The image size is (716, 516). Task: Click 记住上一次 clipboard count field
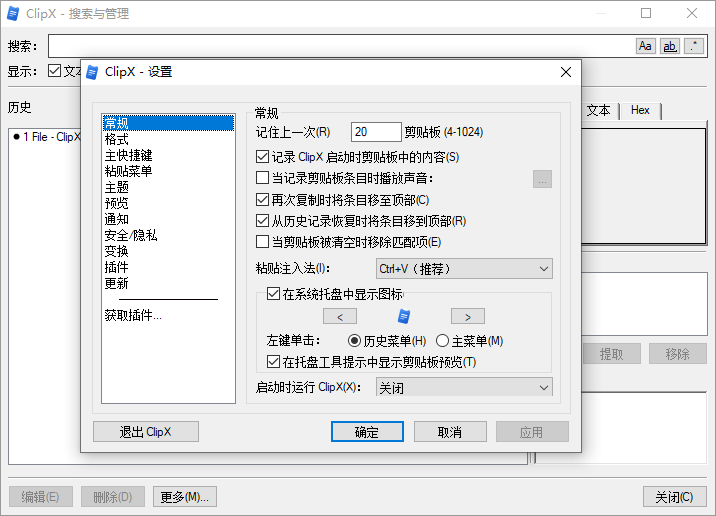(376, 132)
